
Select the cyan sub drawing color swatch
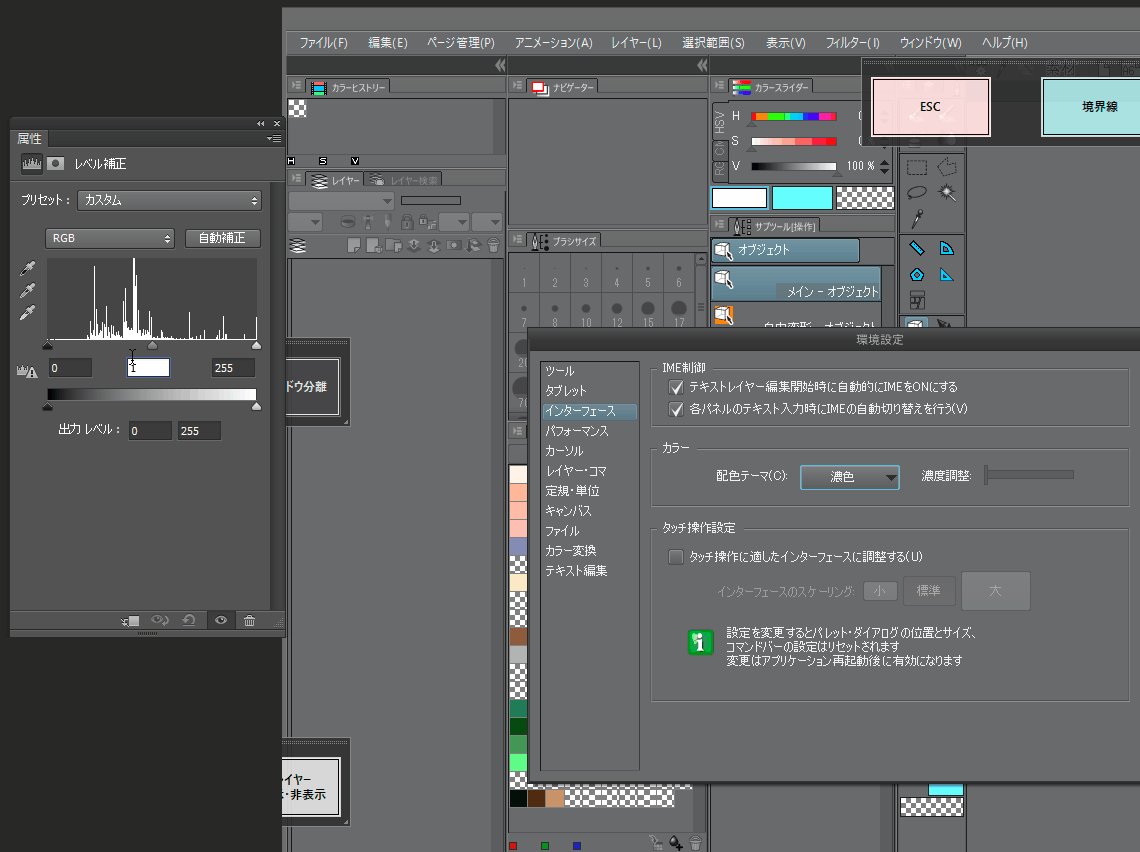pos(802,198)
